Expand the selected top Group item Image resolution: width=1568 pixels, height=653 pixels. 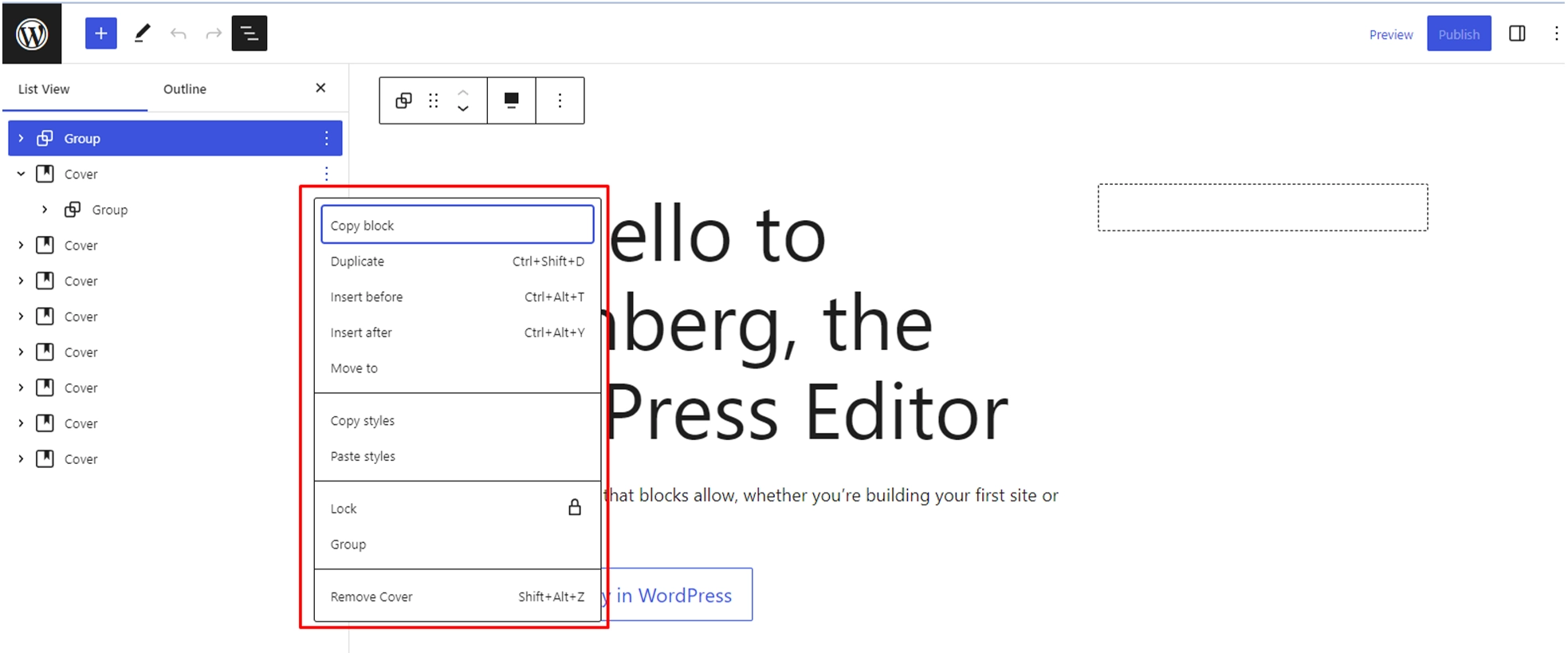(x=21, y=139)
